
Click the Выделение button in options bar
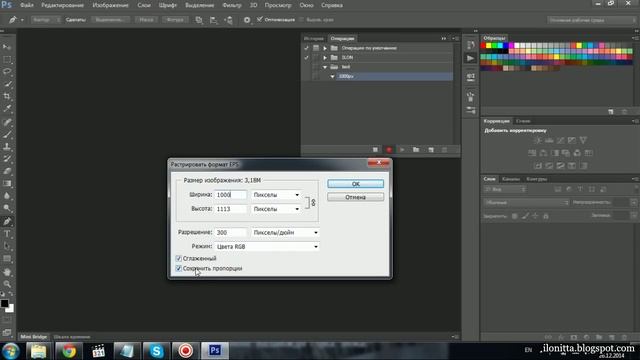pyautogui.click(x=110, y=20)
